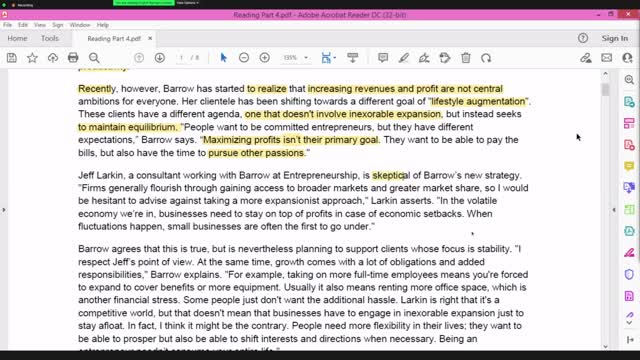Switch to the Tools tab
The height and width of the screenshot is (360, 640).
(x=50, y=38)
